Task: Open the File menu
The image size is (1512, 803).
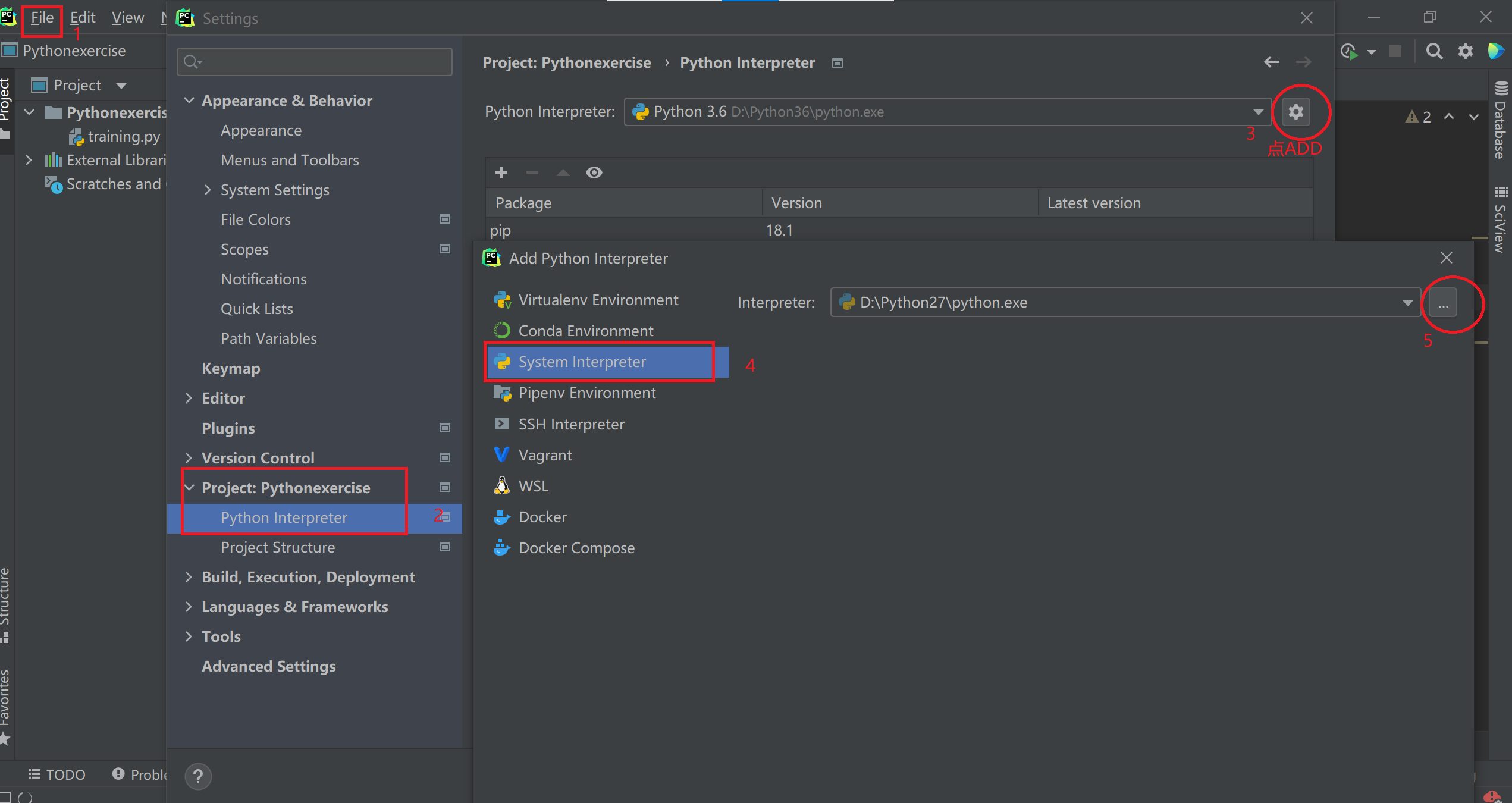Action: (42, 18)
